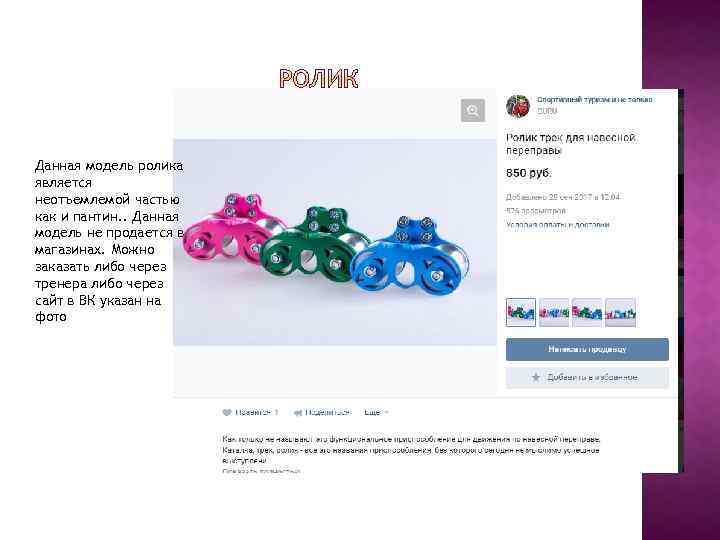Click the megaphone share icon near Поделиться
The width and height of the screenshot is (720, 540).
click(x=298, y=413)
